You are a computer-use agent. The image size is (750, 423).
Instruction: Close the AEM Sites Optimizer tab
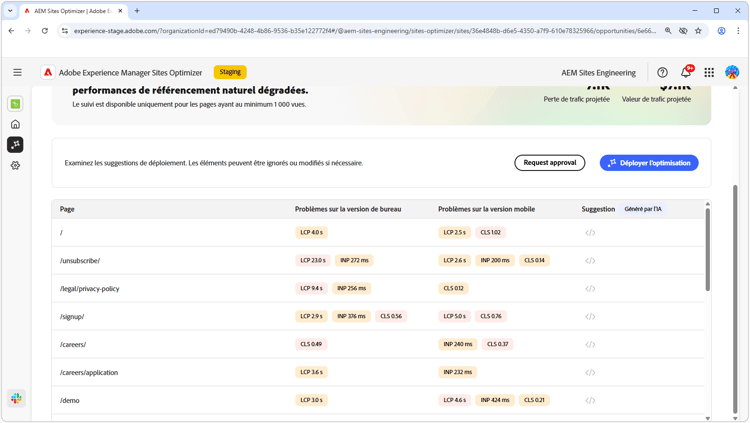click(x=121, y=11)
